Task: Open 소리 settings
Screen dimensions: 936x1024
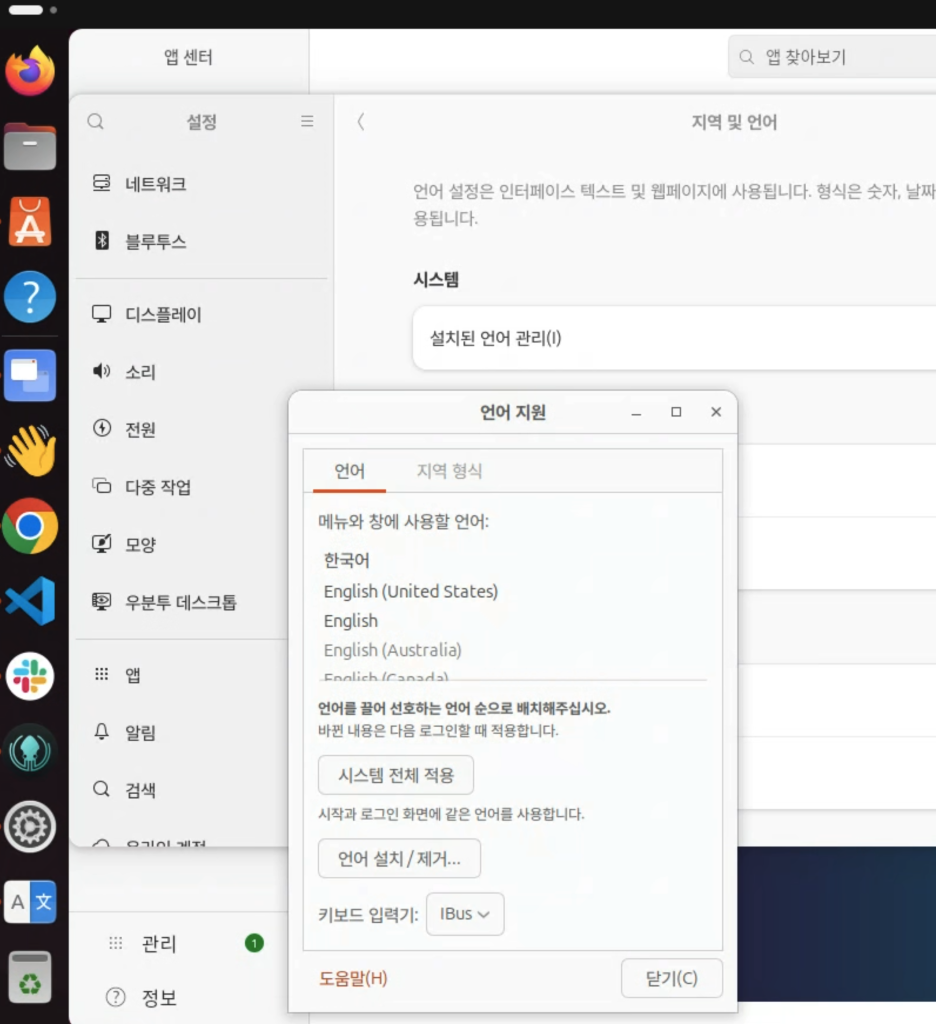Action: click(x=202, y=372)
